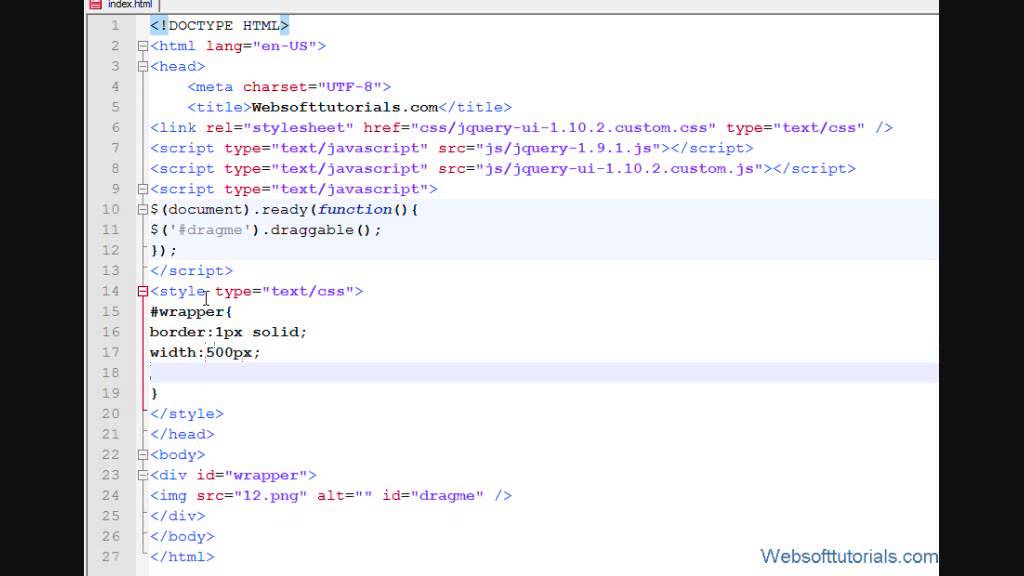Click the closing </div> tag
This screenshot has width=1024, height=576.
click(x=177, y=516)
